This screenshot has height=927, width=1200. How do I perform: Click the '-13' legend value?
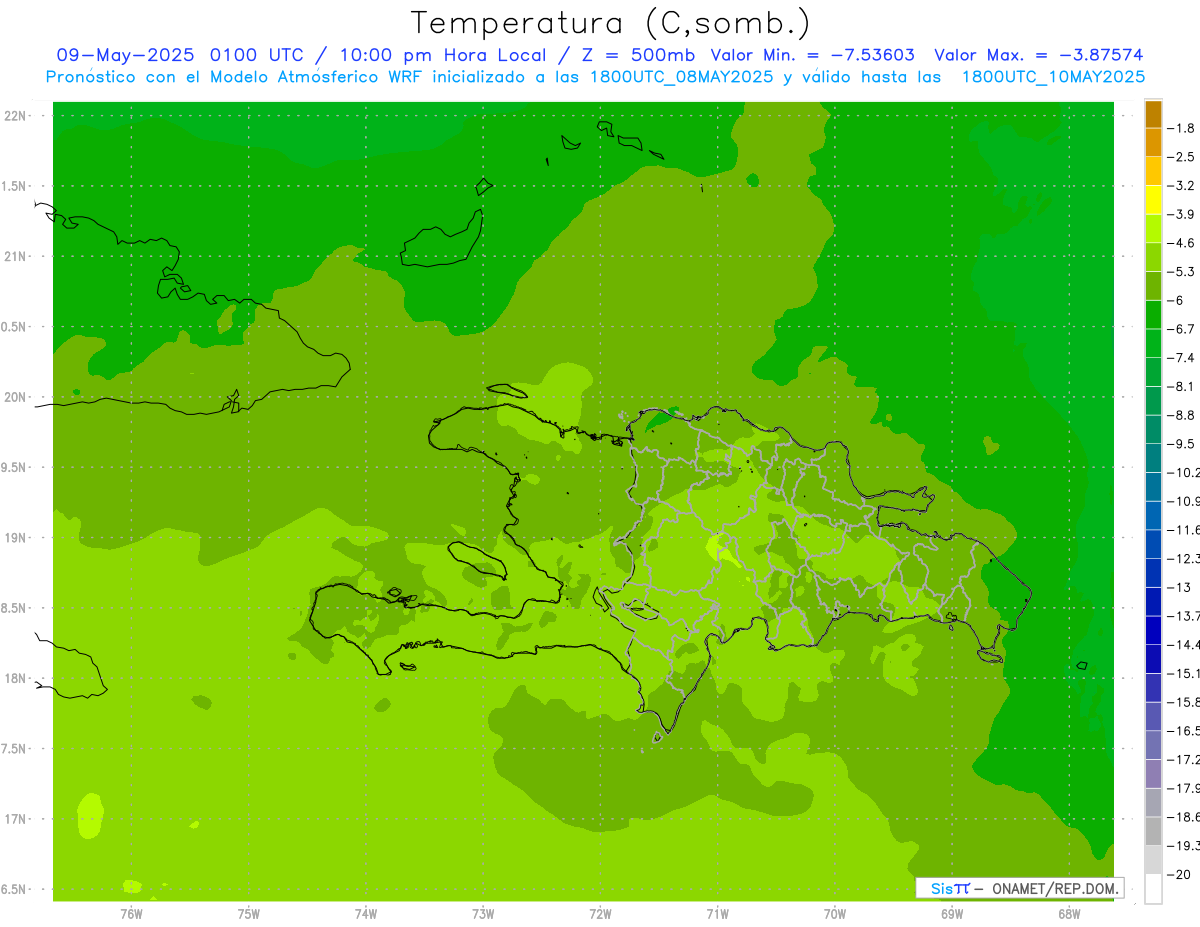[1180, 587]
